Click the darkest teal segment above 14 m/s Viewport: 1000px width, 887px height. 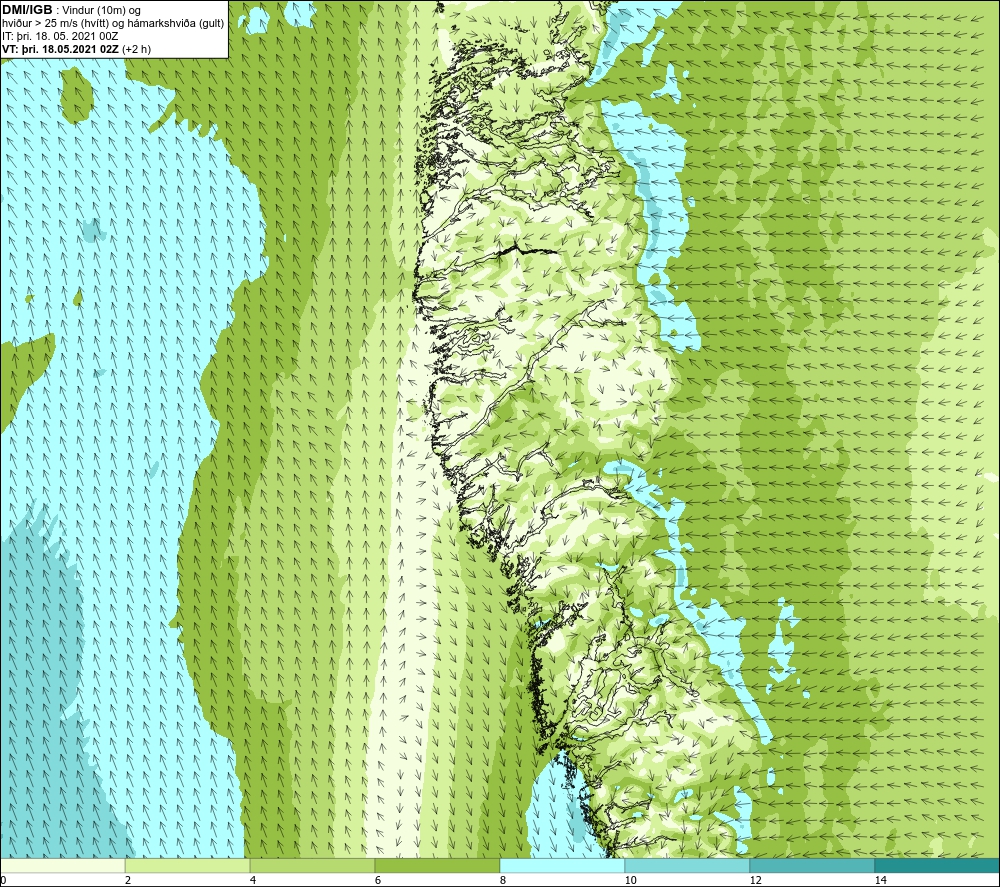[x=938, y=866]
